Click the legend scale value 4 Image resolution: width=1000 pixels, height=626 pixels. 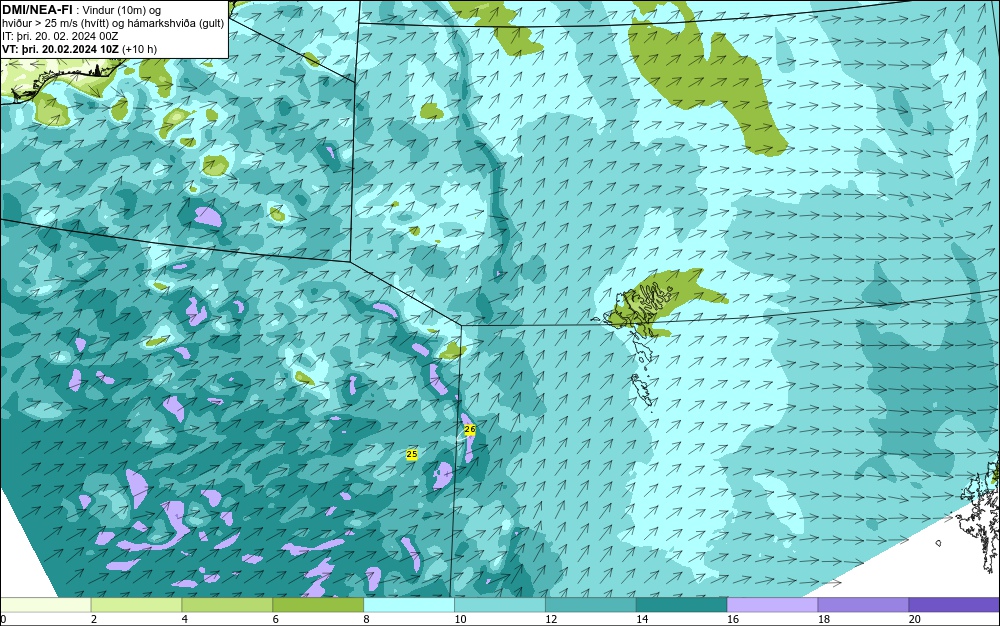pos(185,619)
